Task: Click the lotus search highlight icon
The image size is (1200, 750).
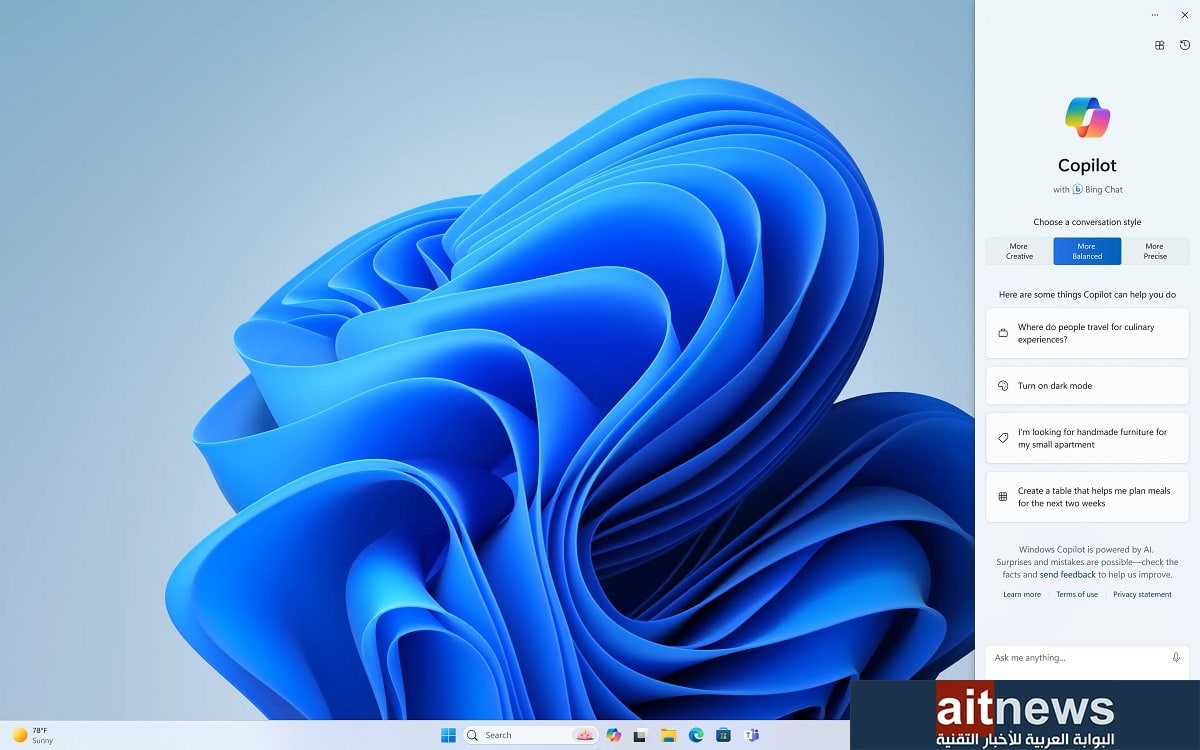Action: pos(583,735)
